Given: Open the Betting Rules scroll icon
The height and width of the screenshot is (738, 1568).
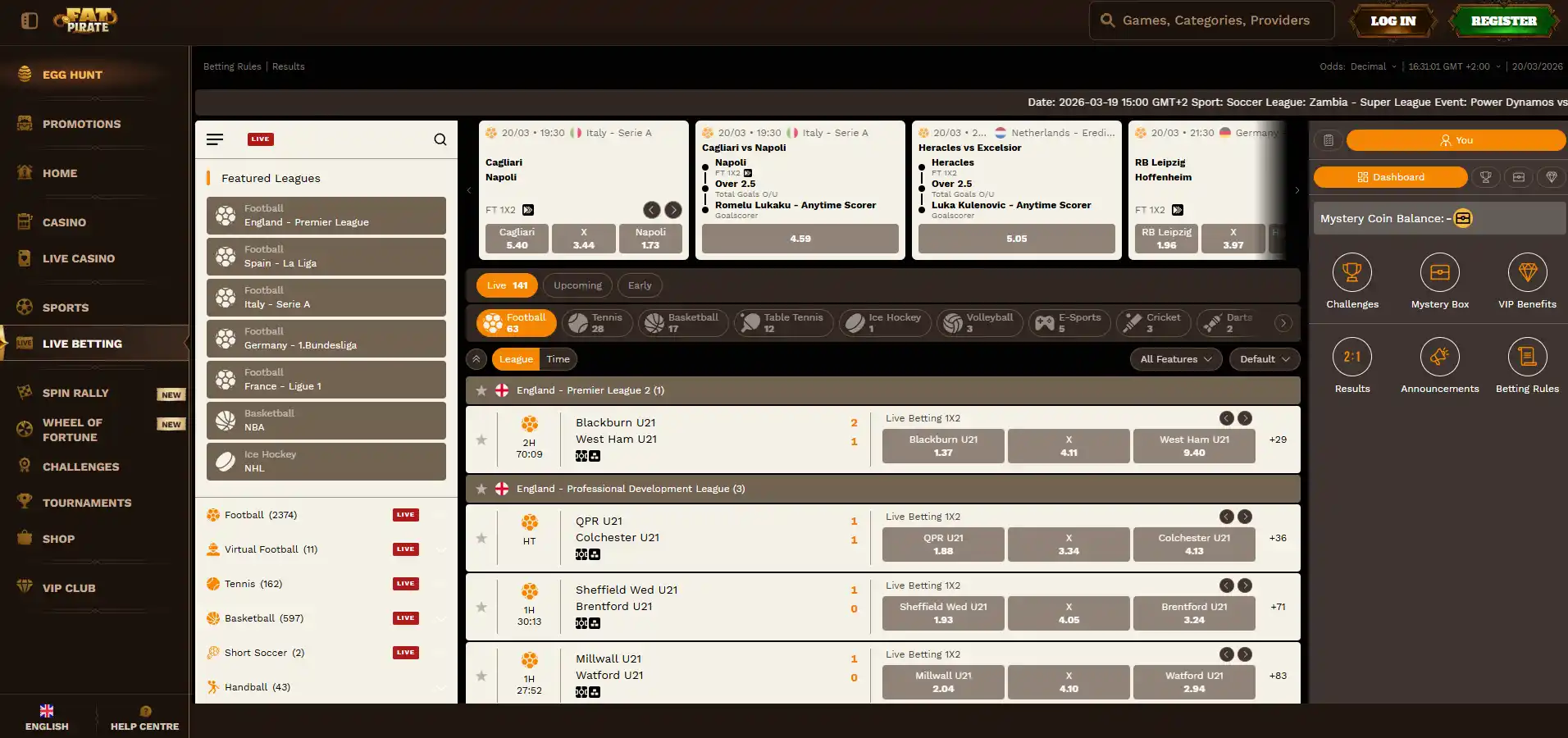Looking at the screenshot, I should pyautogui.click(x=1528, y=357).
